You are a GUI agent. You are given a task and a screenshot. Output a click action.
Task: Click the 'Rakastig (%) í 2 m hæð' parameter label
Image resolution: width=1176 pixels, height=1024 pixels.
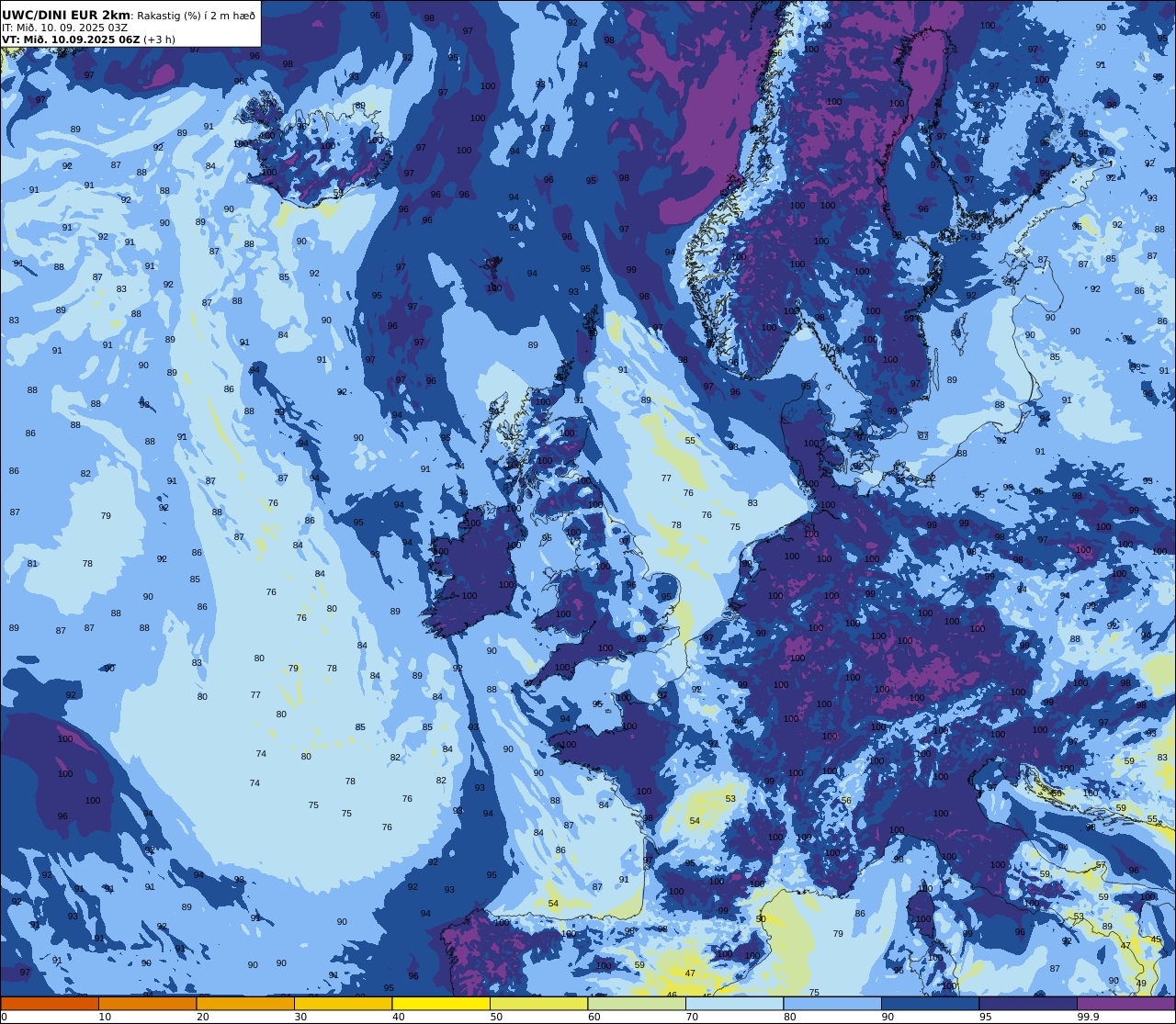click(196, 16)
